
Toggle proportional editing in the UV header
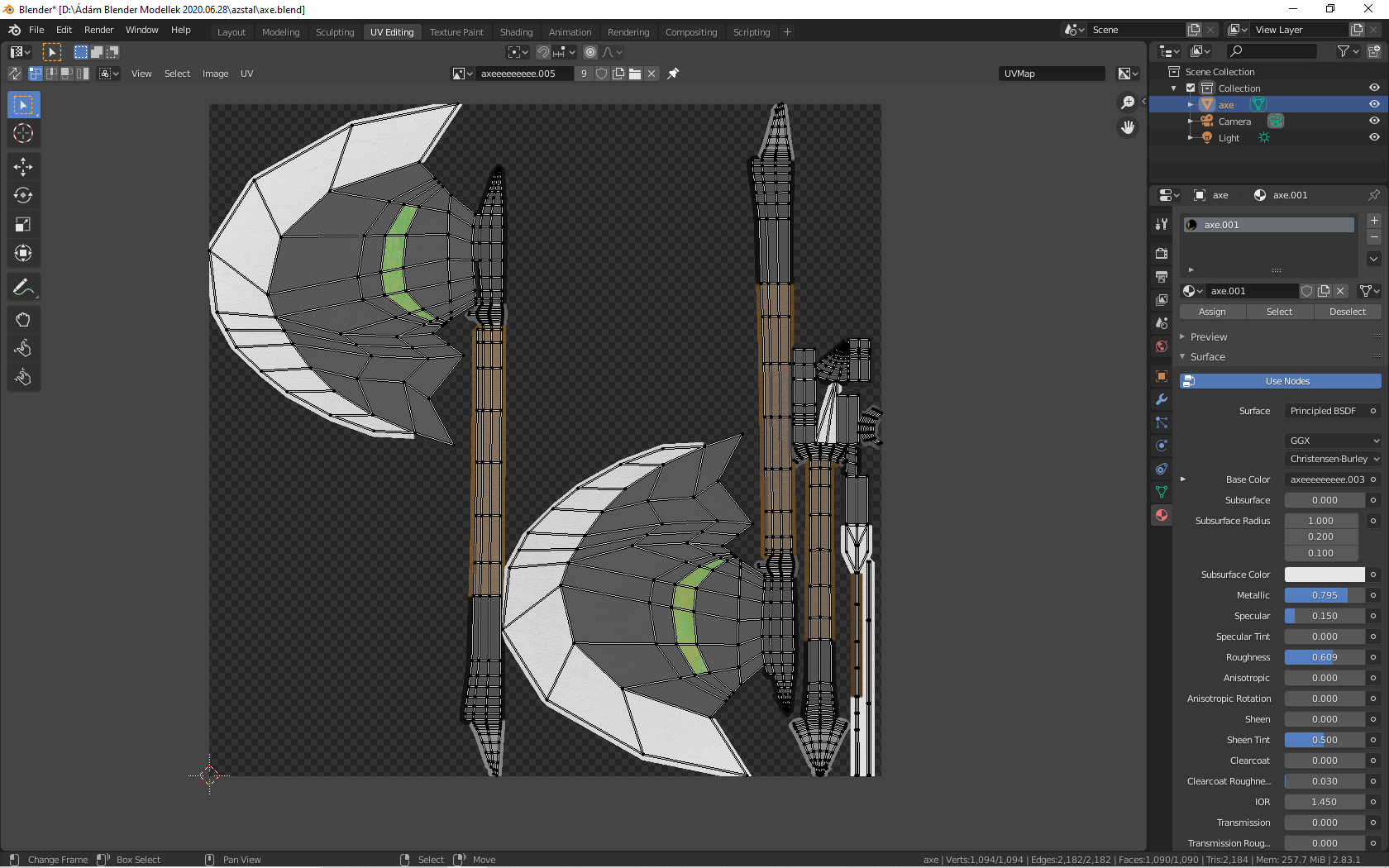click(x=589, y=51)
